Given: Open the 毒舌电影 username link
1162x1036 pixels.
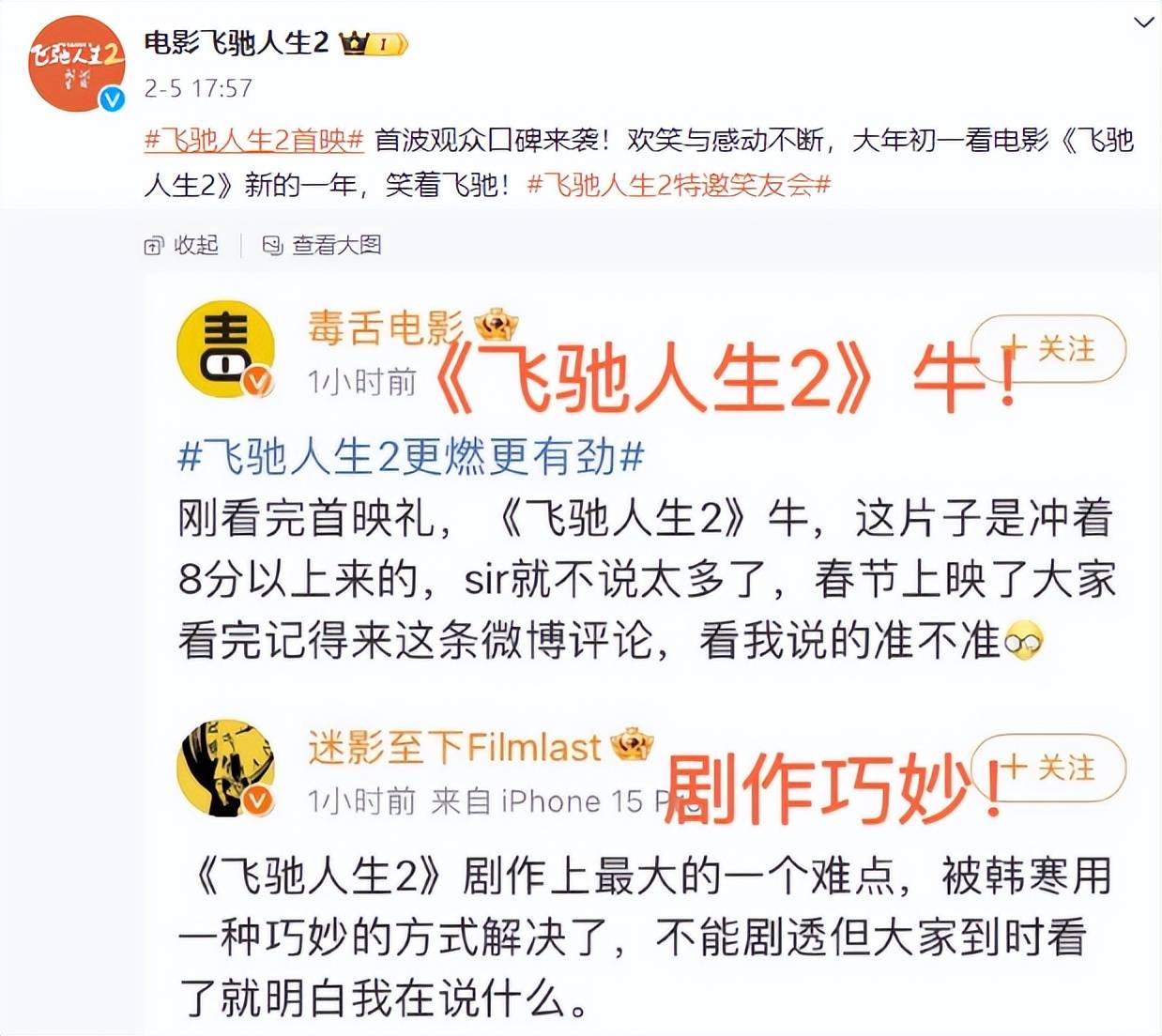Looking at the screenshot, I should (386, 328).
